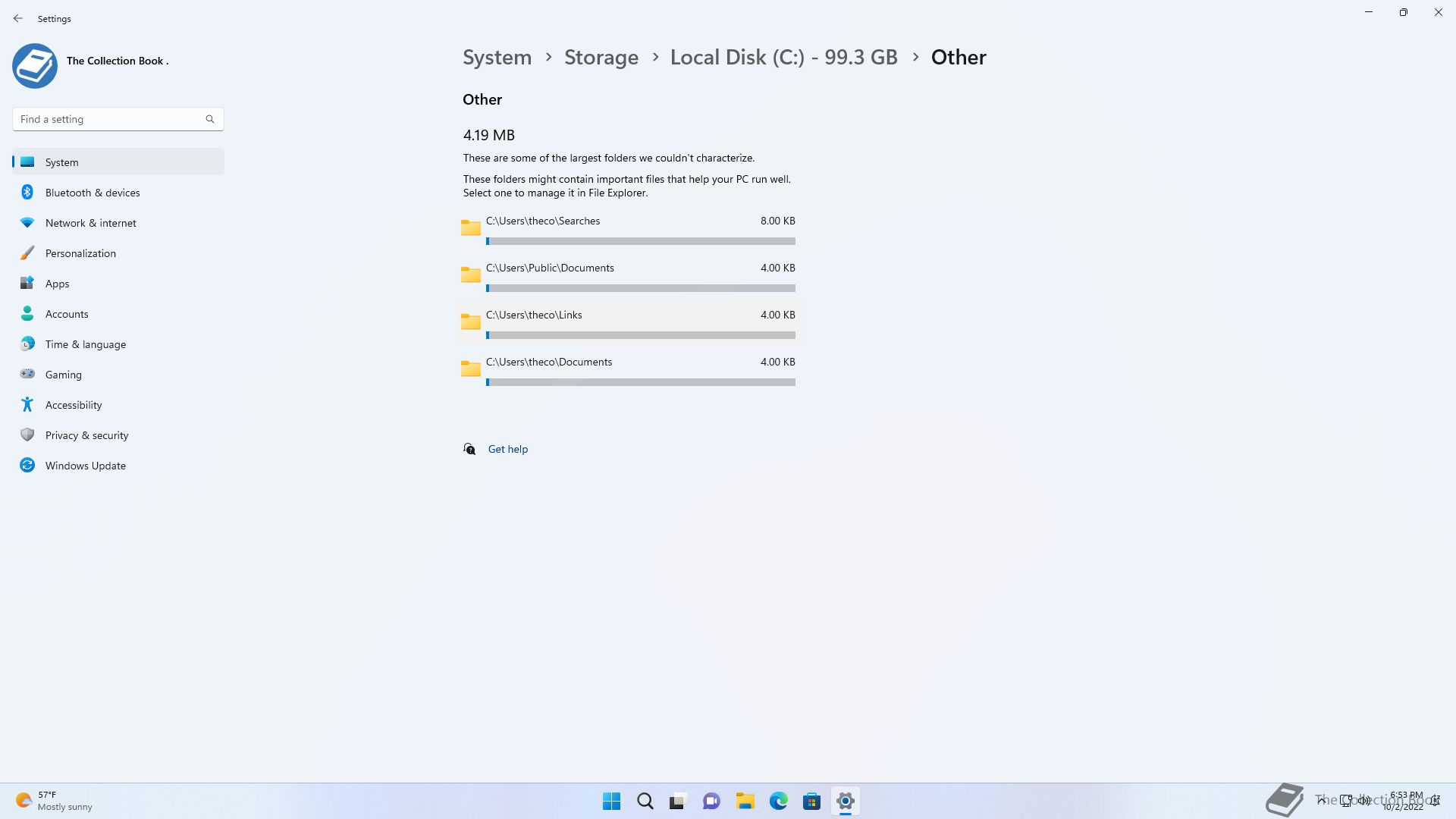Image resolution: width=1456 pixels, height=819 pixels.
Task: Go to Apps settings
Action: point(57,284)
